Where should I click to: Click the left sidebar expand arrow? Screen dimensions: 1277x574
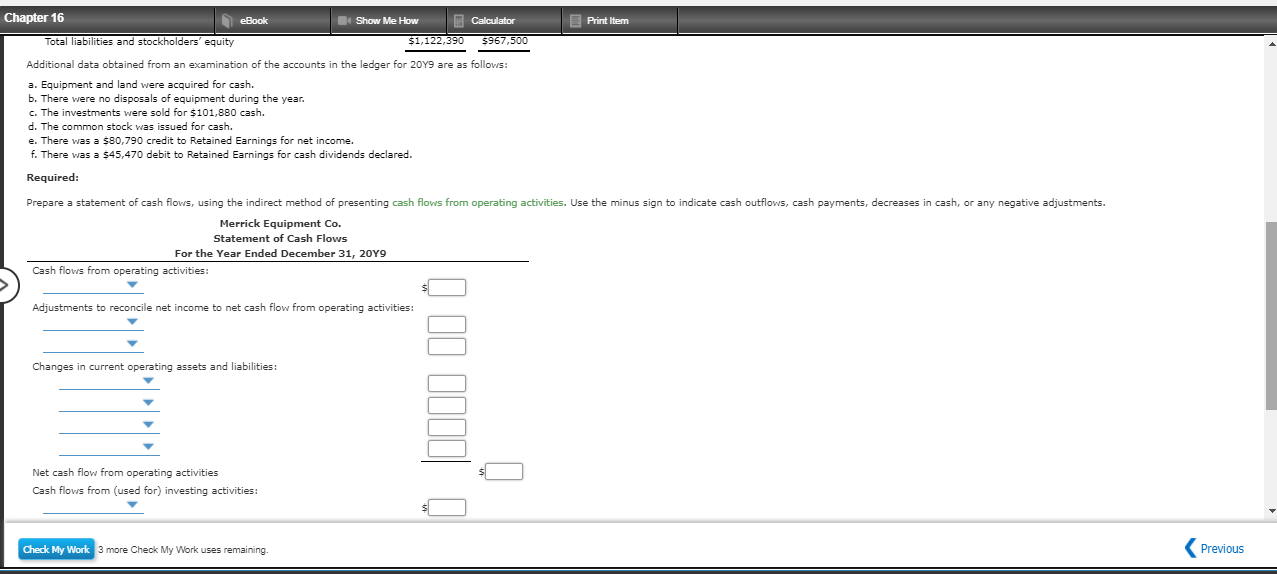tap(4, 285)
